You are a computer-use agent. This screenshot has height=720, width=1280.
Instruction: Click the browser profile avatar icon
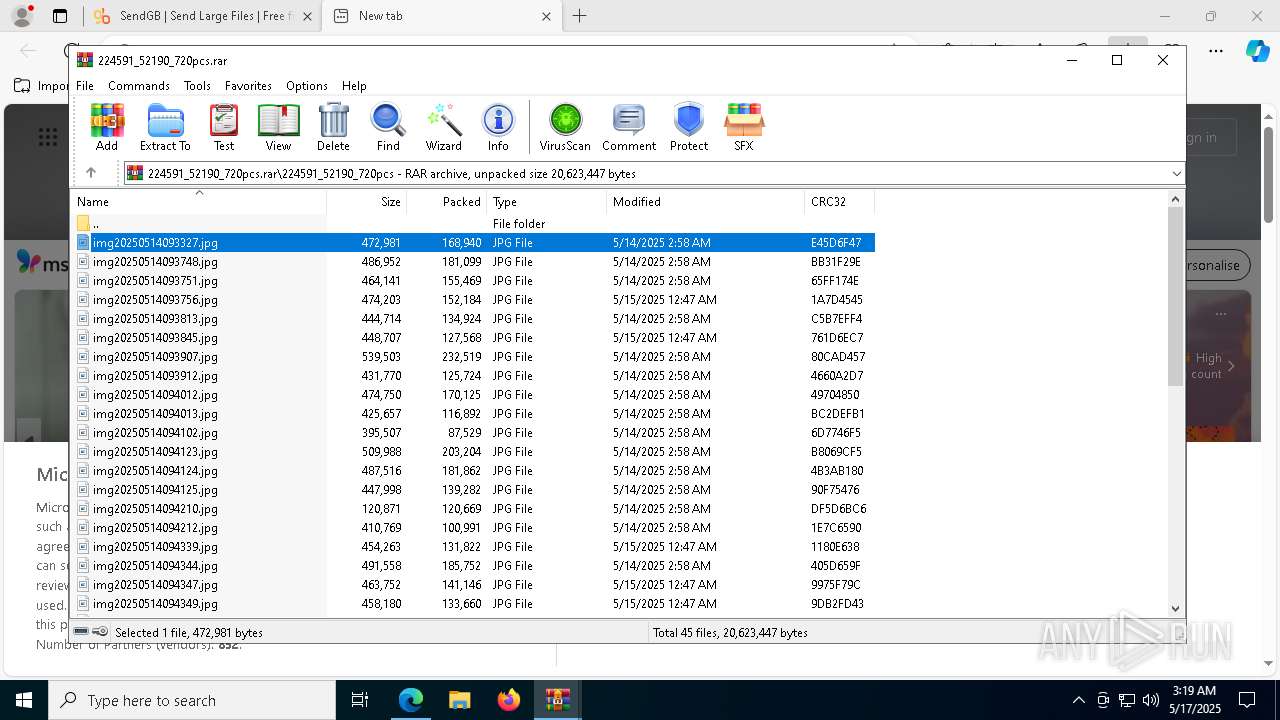tap(22, 16)
